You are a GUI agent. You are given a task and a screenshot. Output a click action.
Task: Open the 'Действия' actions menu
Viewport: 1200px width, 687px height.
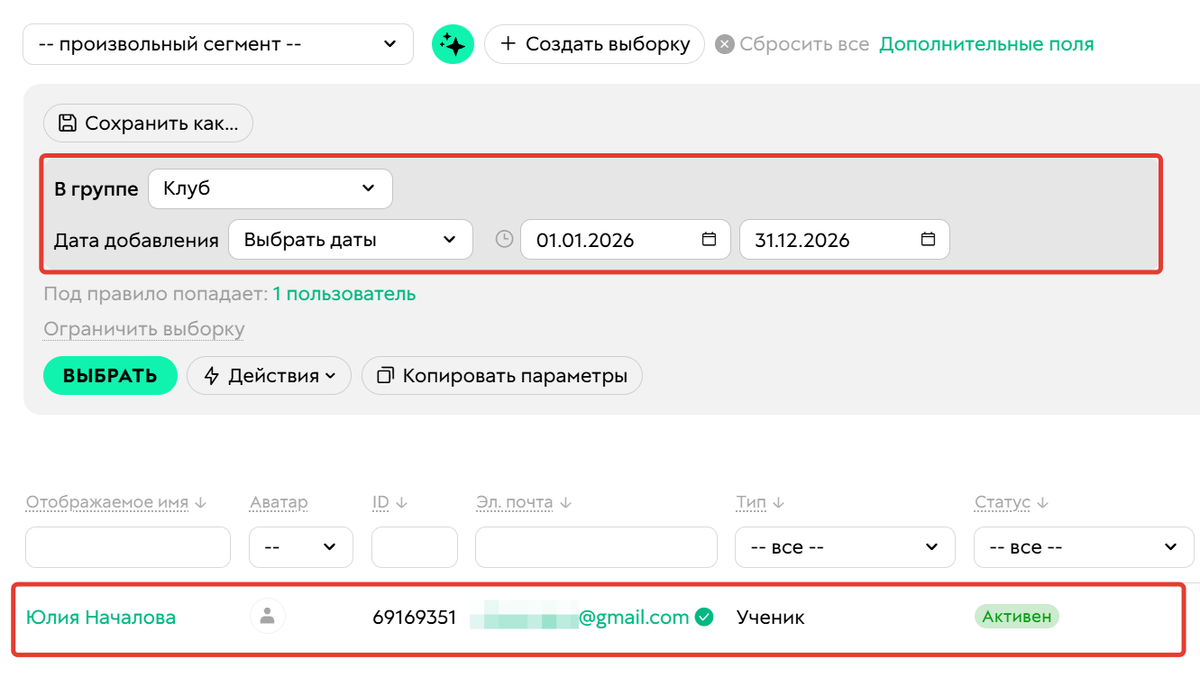coord(268,375)
